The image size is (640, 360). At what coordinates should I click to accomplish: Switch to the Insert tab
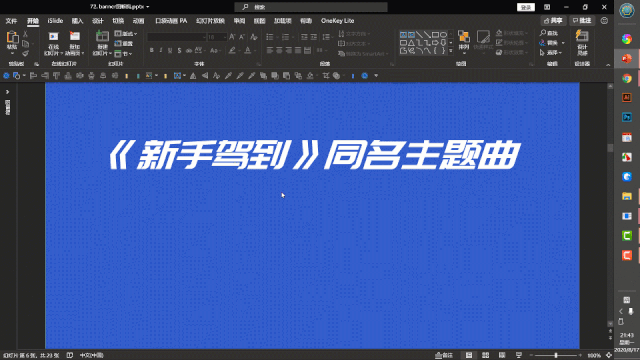[77, 21]
